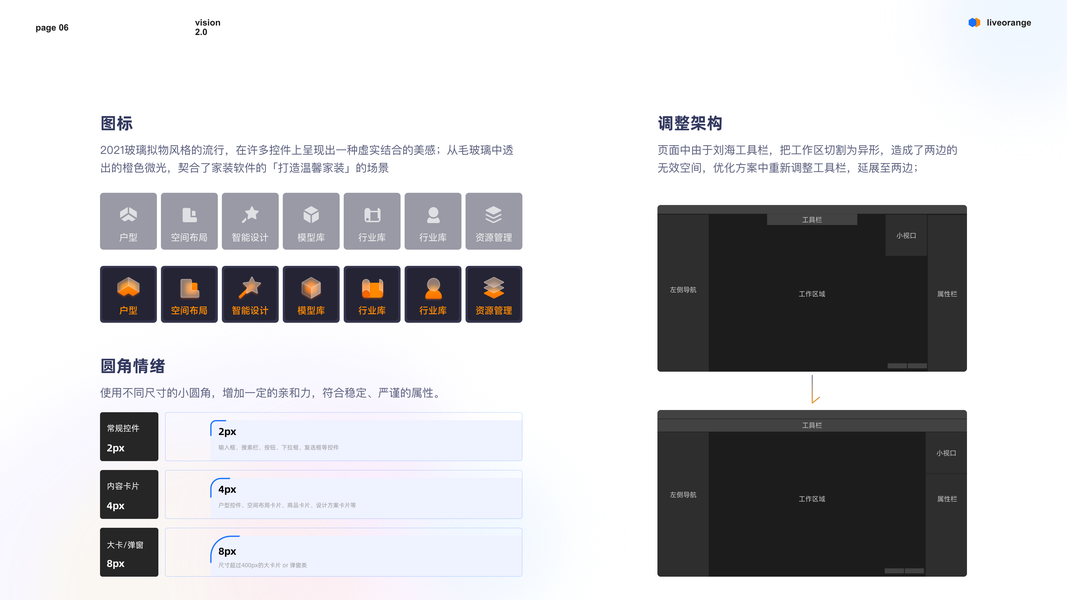
Task: Click orange 行业库 tile with person icon
Action: (x=433, y=294)
